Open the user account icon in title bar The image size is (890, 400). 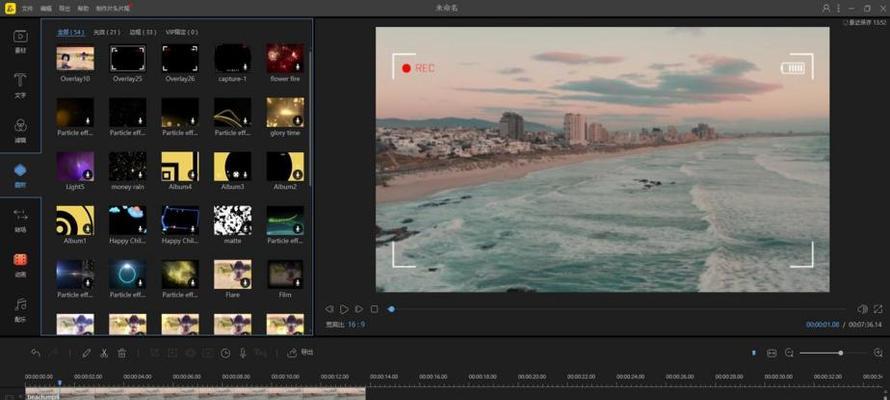[x=826, y=8]
